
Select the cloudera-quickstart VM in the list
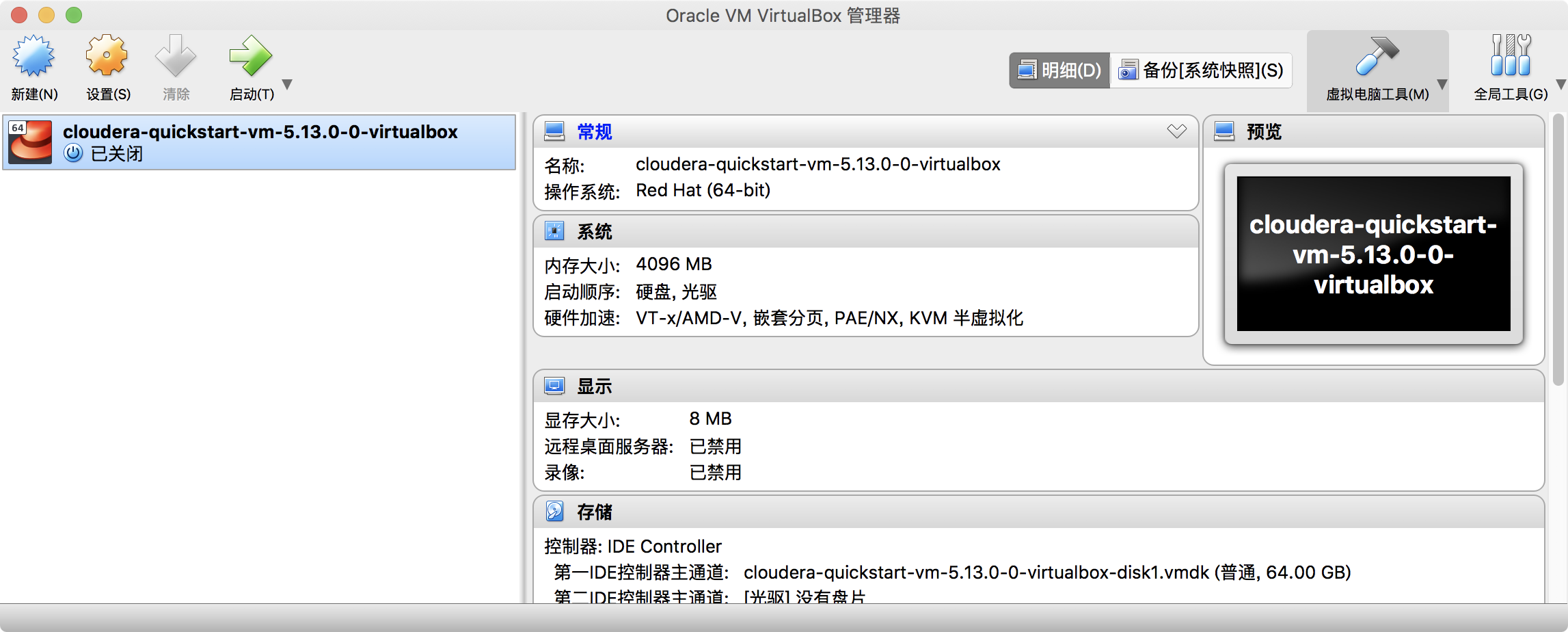click(x=259, y=142)
